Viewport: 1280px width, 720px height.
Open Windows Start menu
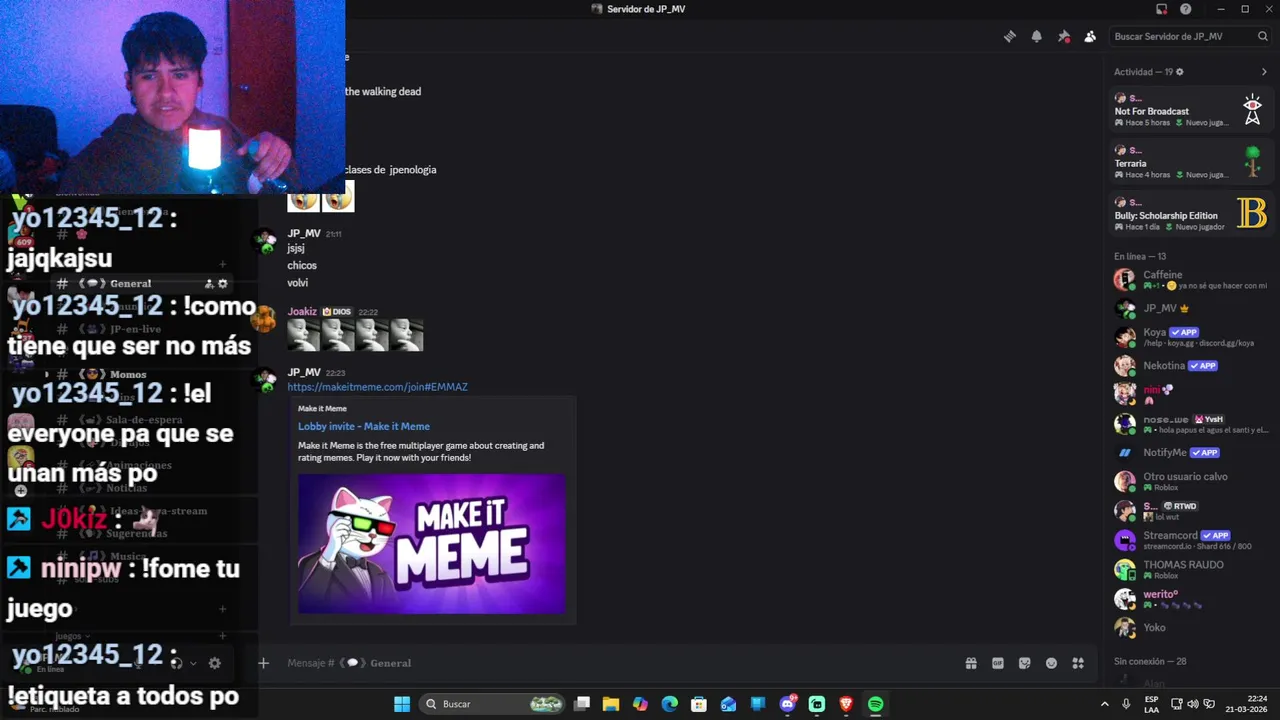tap(401, 704)
